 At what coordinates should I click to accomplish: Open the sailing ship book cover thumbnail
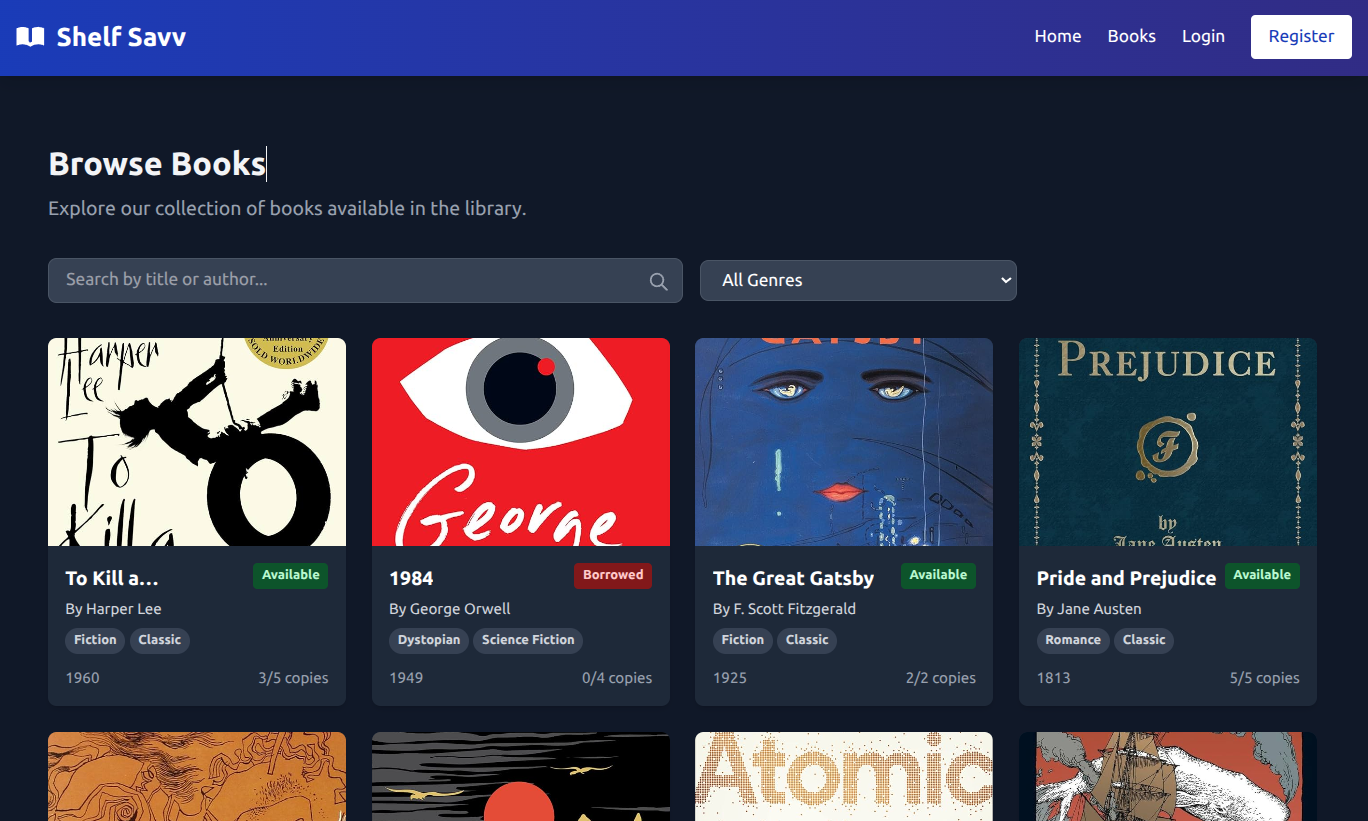1168,776
